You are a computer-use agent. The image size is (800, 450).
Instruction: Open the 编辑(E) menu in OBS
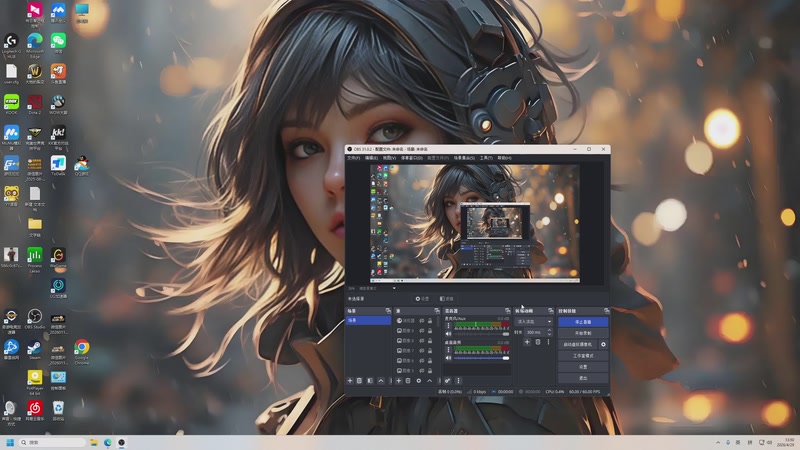[371, 158]
